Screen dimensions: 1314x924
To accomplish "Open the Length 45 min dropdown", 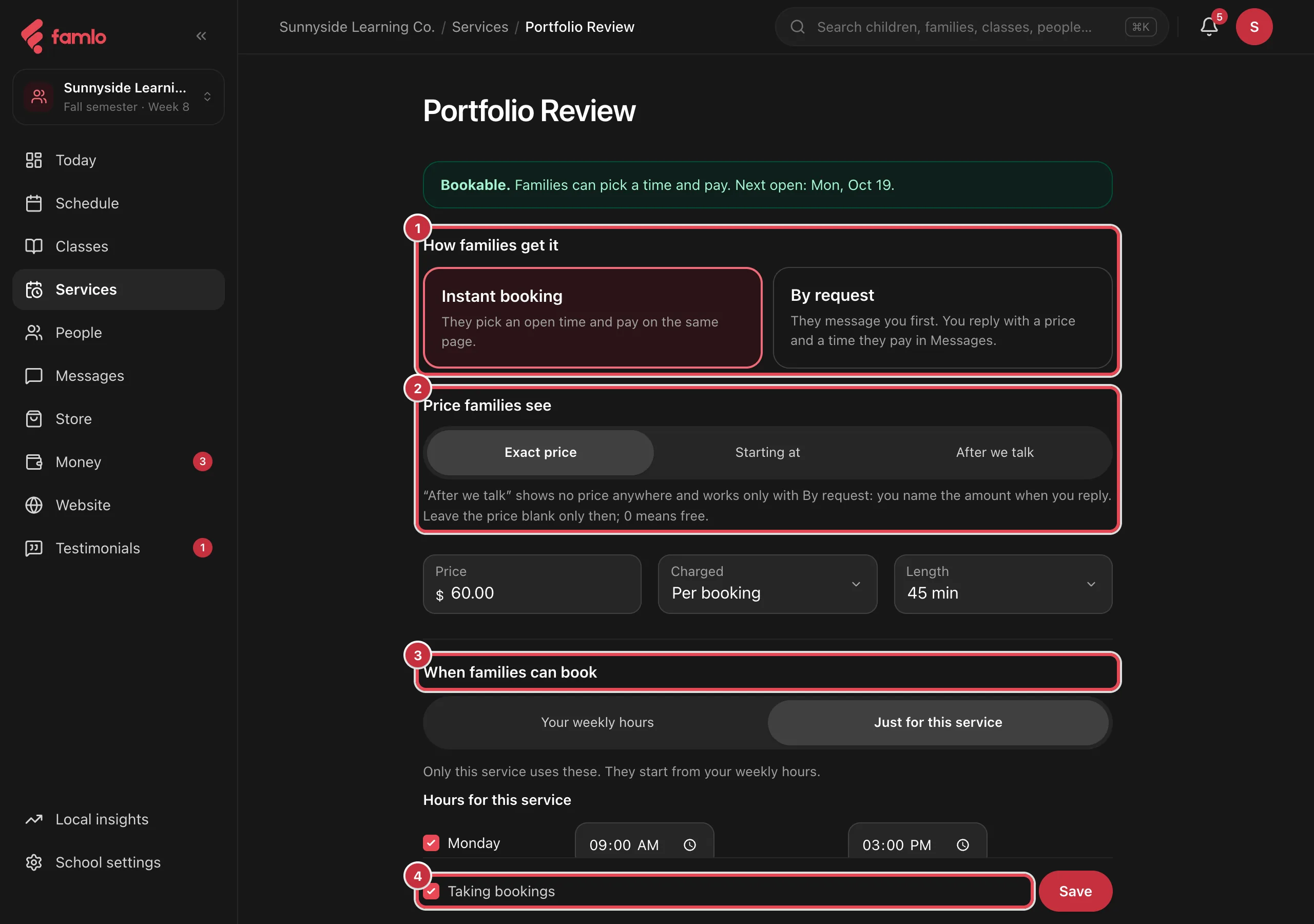I will pos(1003,584).
